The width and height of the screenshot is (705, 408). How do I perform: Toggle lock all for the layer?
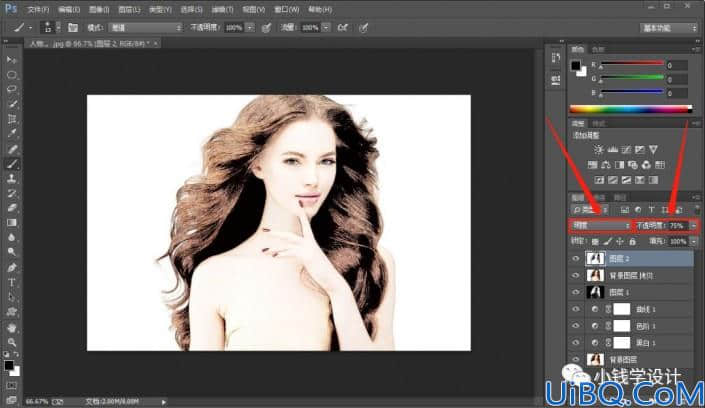click(633, 242)
